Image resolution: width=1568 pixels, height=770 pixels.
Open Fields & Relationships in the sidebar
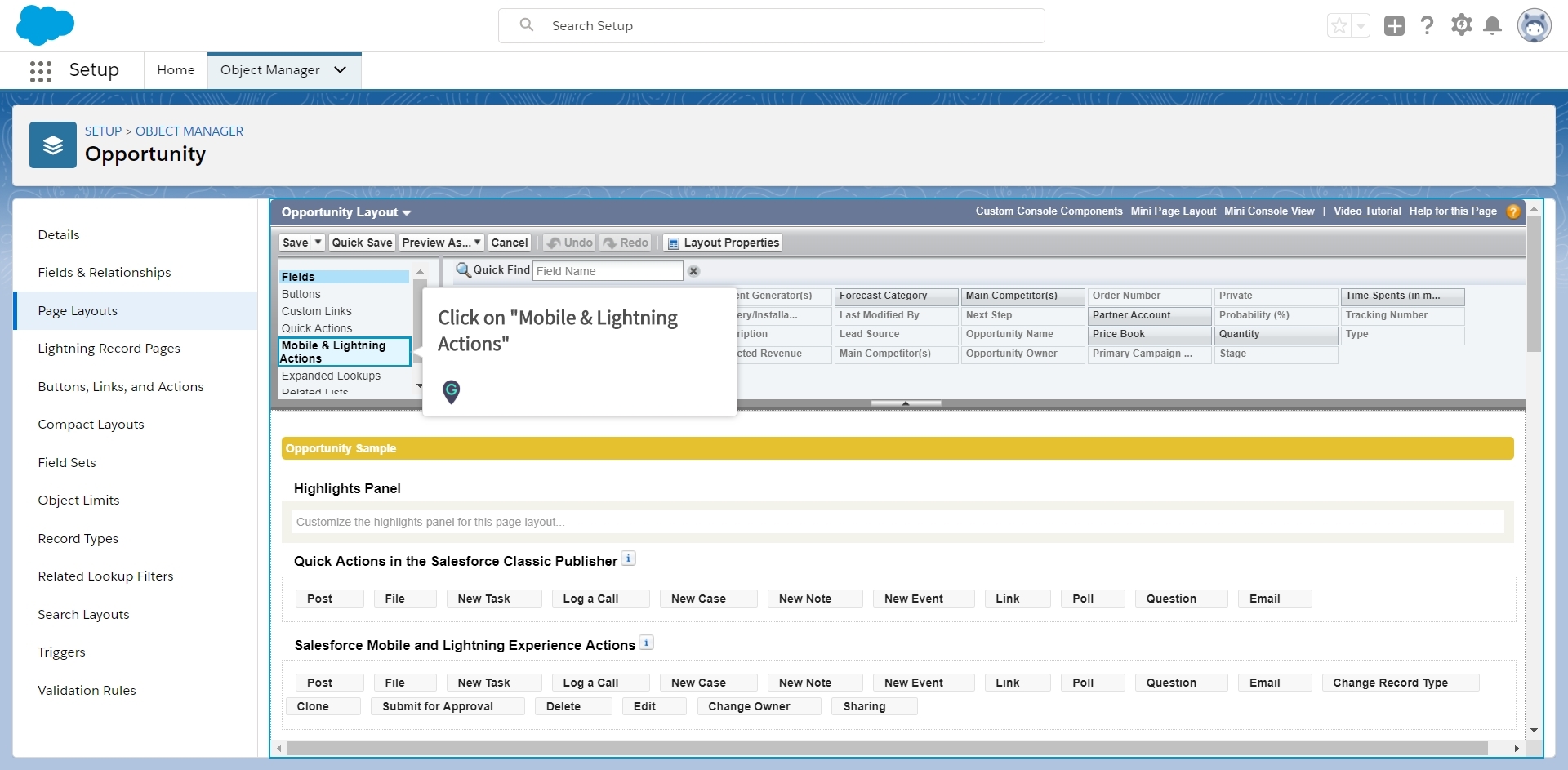(x=105, y=273)
